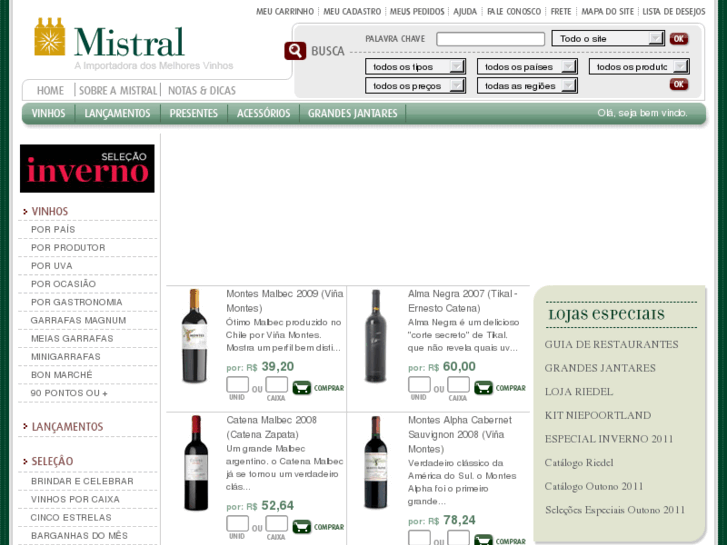Open the Presentes tab
Screen dimensions: 727x545
click(x=193, y=114)
